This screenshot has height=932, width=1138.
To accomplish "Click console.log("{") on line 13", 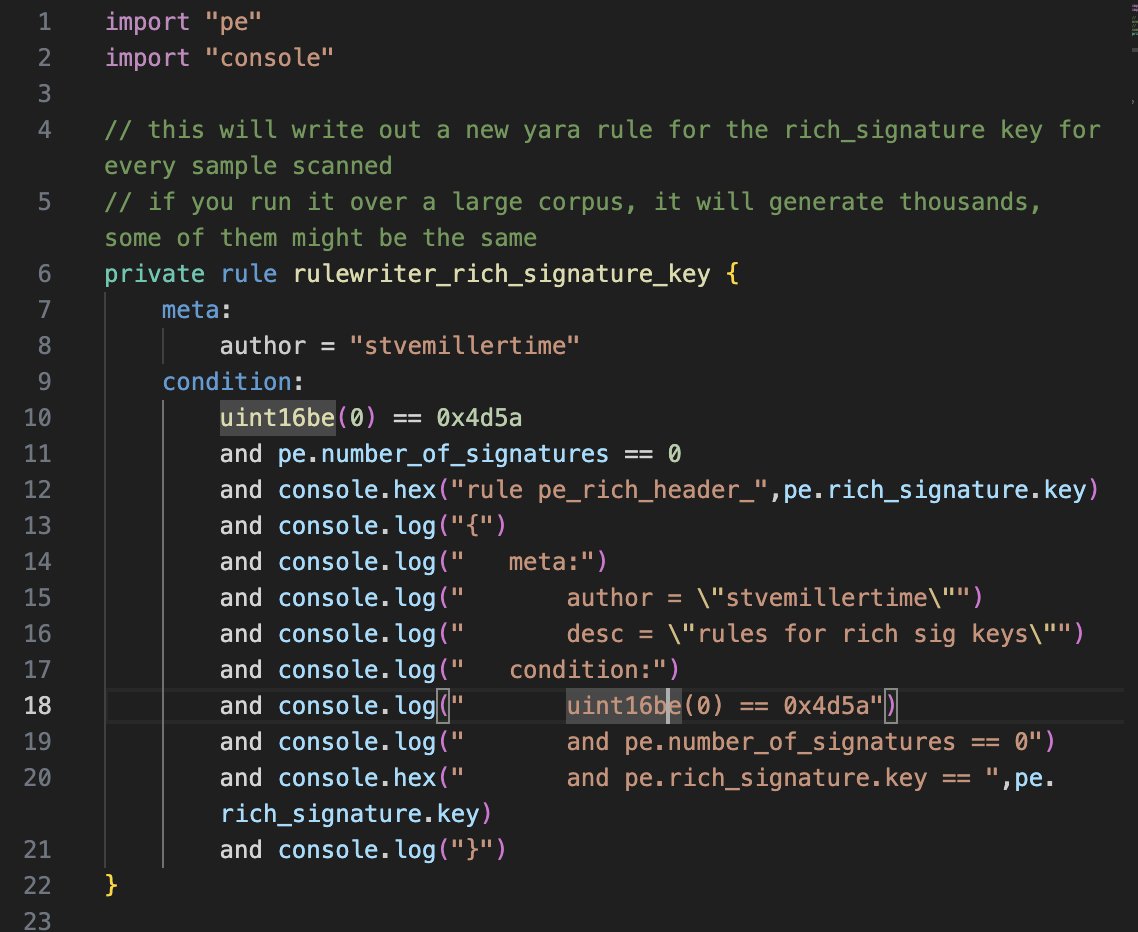I will click(392, 526).
